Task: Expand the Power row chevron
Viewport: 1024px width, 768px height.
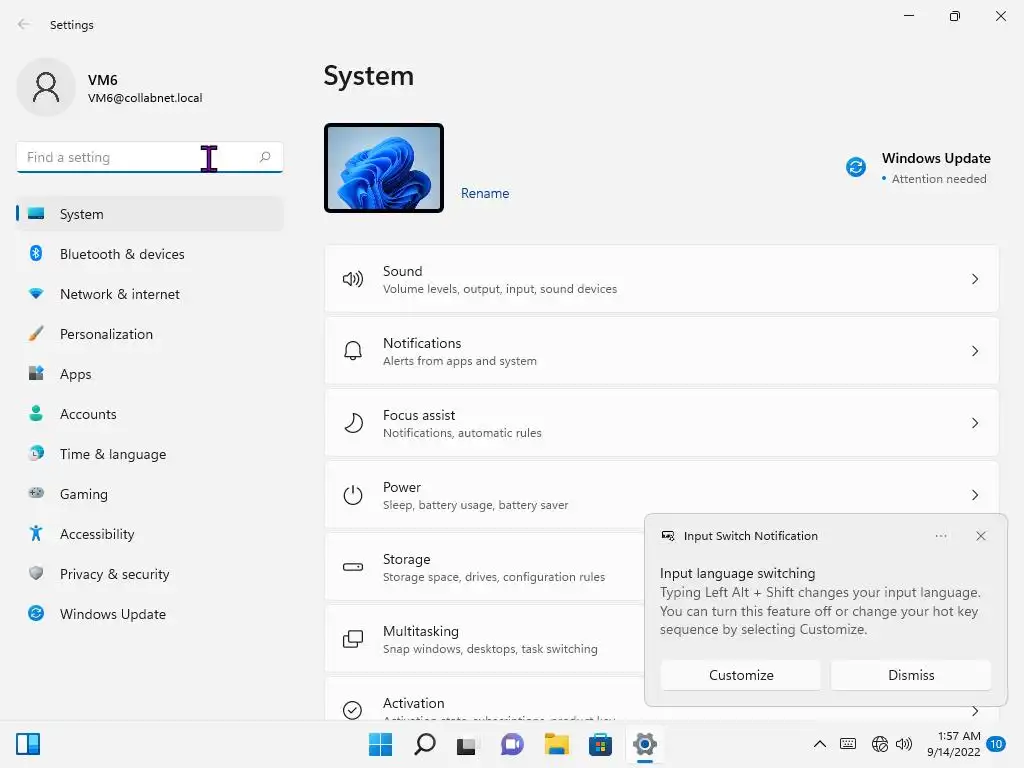Action: [x=974, y=495]
